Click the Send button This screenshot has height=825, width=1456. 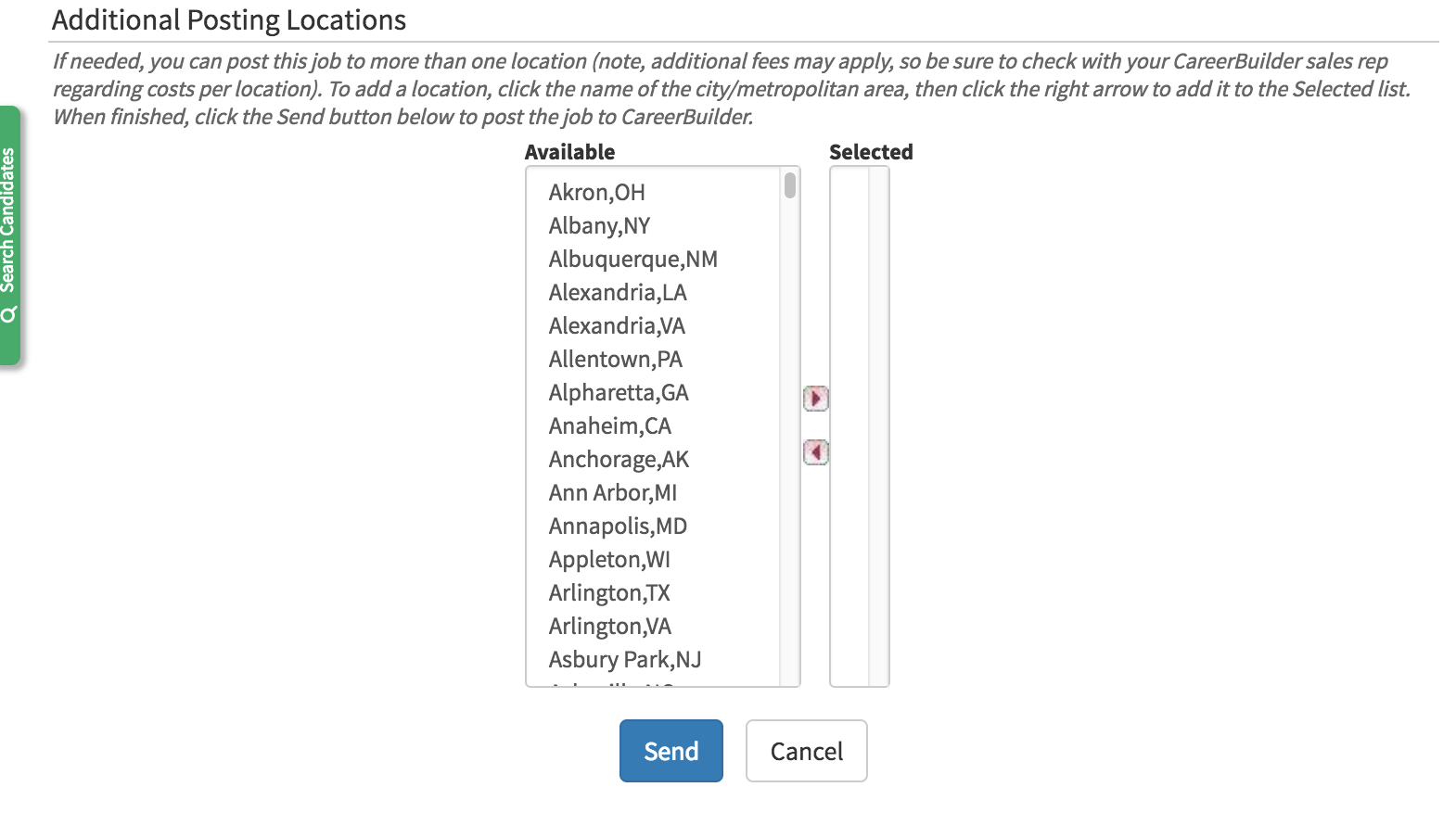coord(671,751)
